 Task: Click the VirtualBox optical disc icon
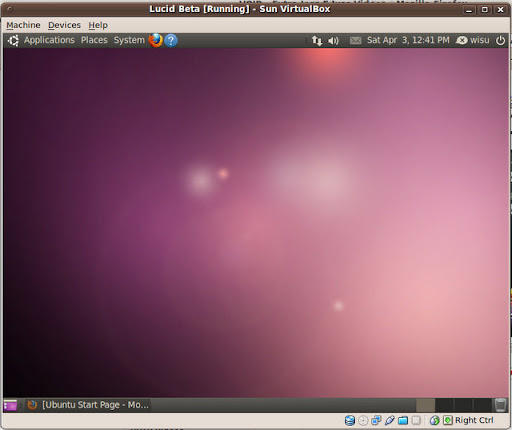pos(363,421)
